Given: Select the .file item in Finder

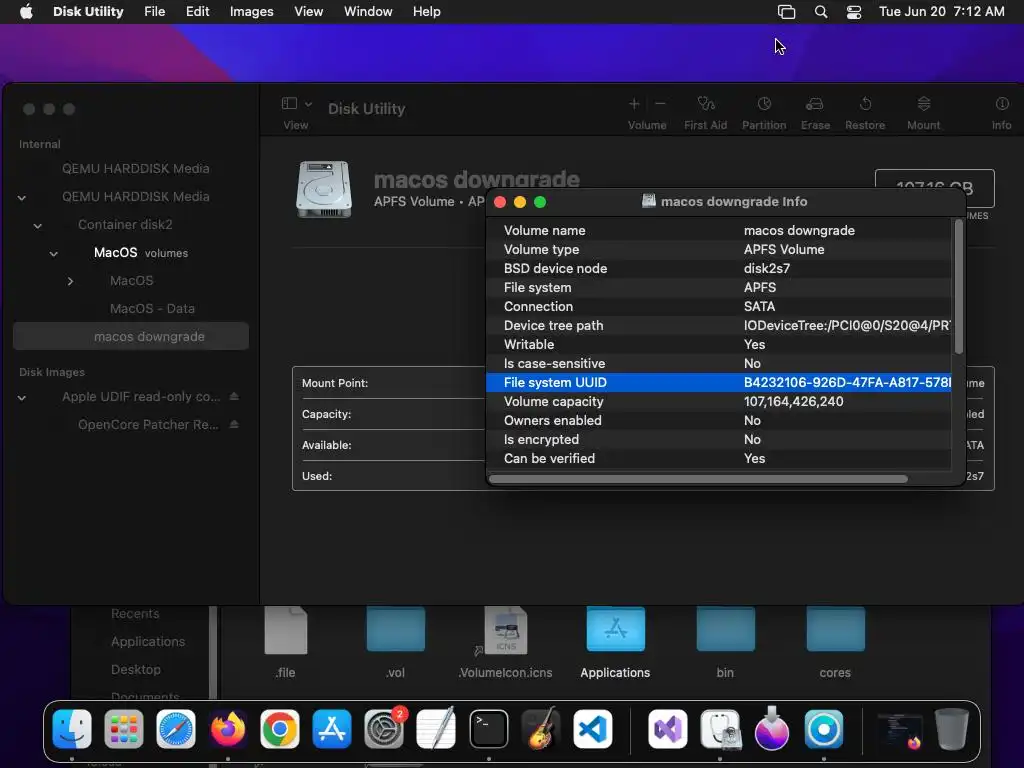Looking at the screenshot, I should [x=285, y=642].
